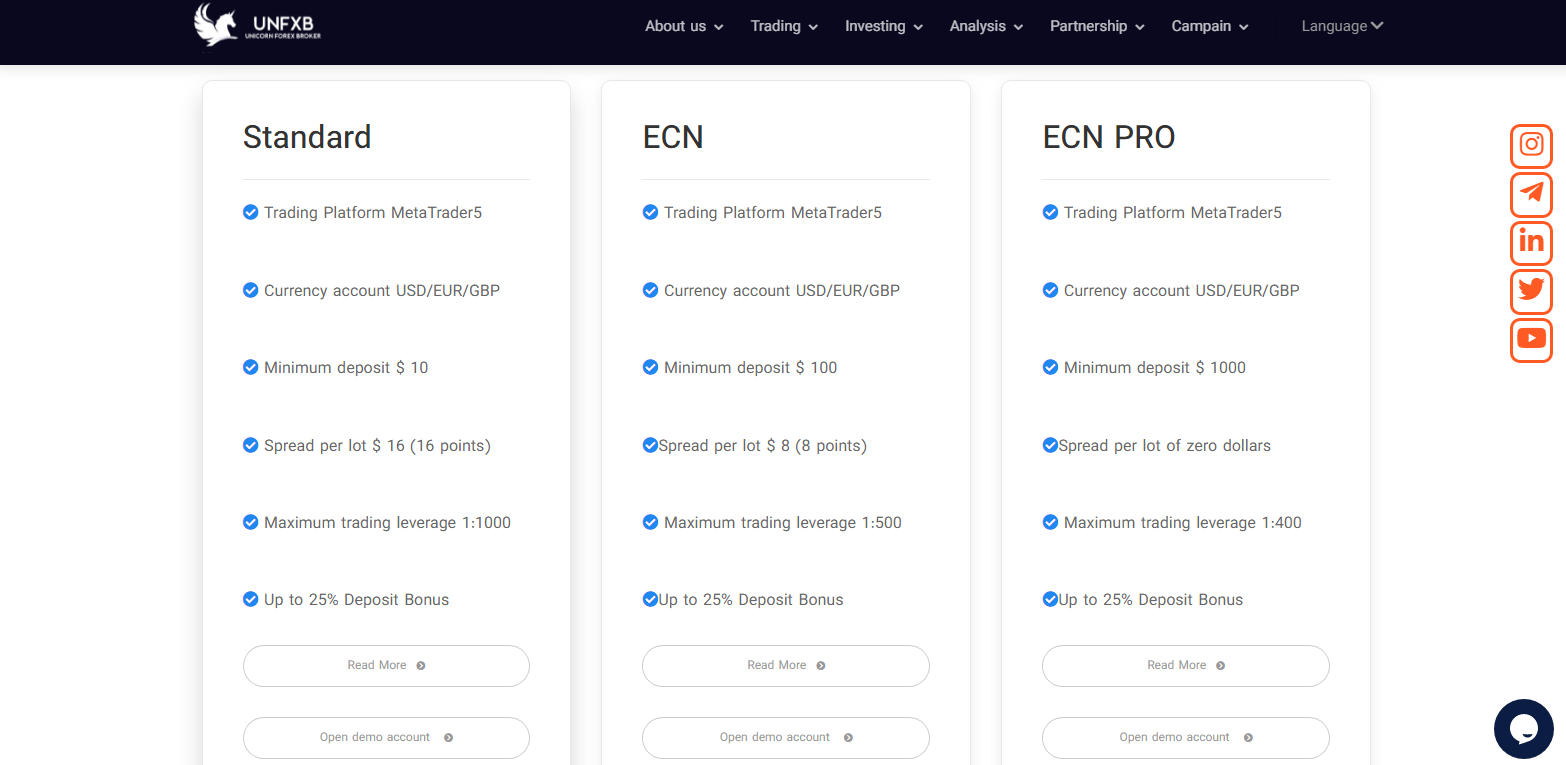Click the Twitter bird icon
This screenshot has width=1566, height=765.
1530,291
